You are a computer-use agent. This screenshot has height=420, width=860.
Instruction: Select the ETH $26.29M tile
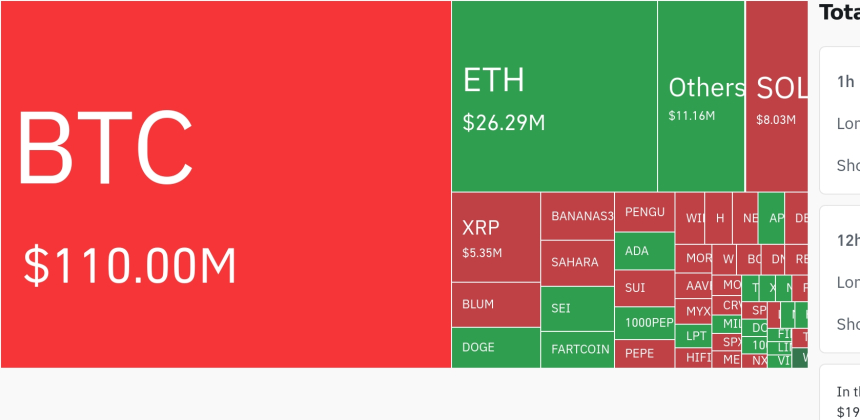click(554, 96)
